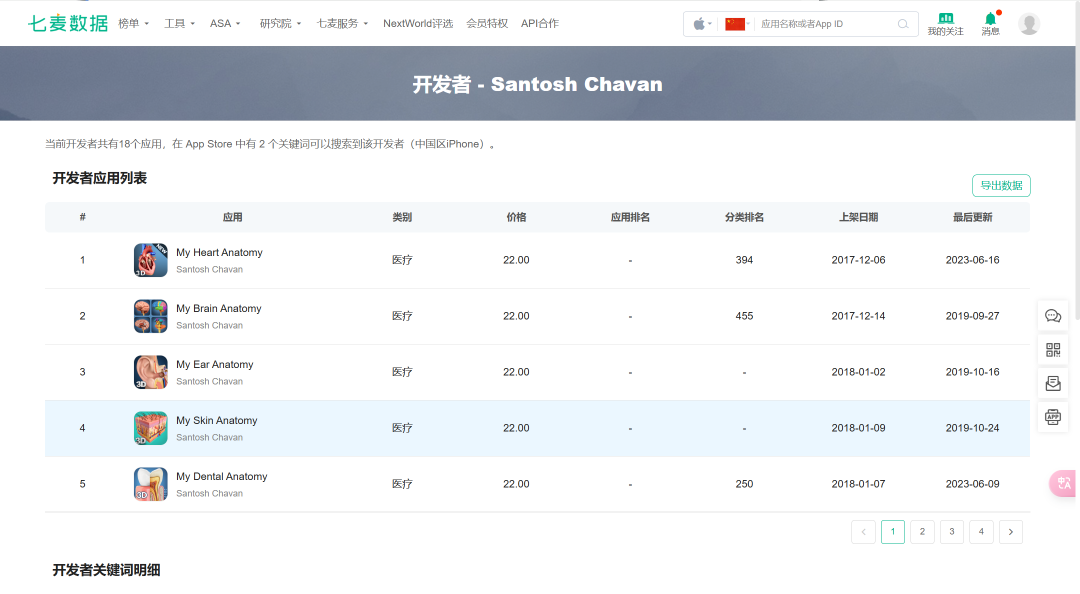Click the 应用 column header

click(x=232, y=217)
